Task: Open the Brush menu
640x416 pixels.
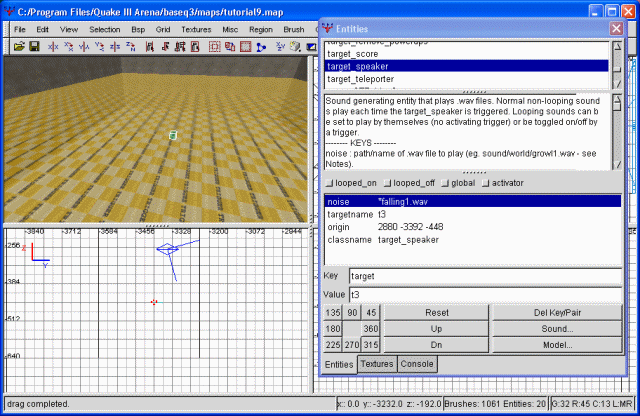Action: [x=294, y=29]
